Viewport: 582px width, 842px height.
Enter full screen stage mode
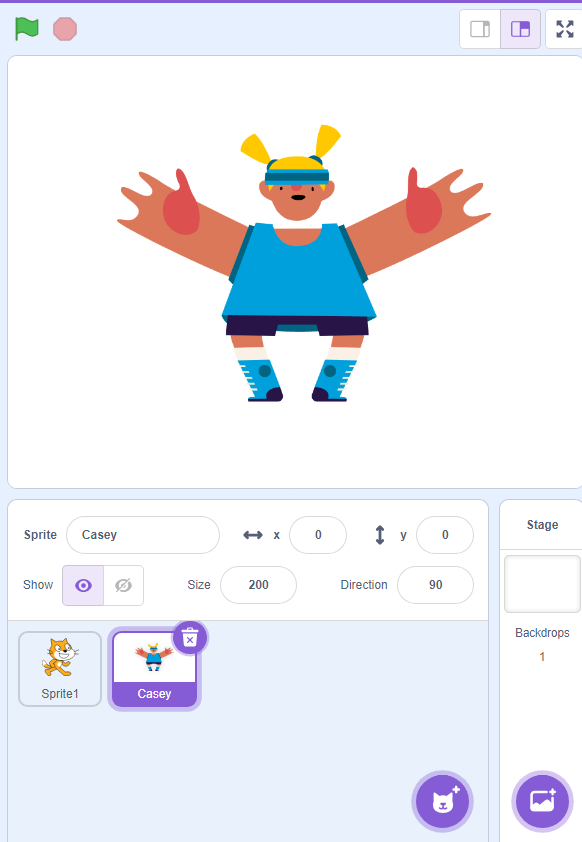coord(564,29)
